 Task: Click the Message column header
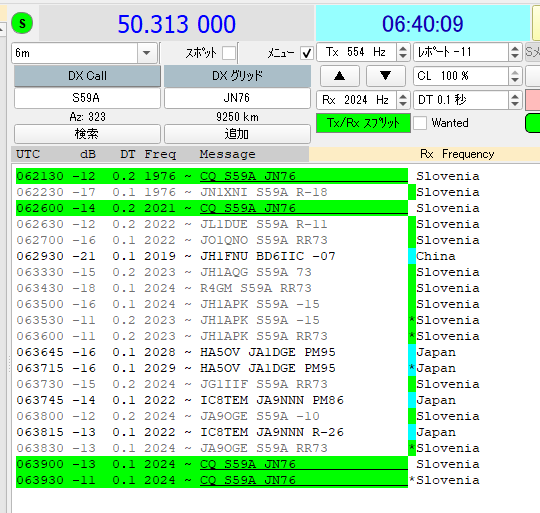(x=227, y=154)
